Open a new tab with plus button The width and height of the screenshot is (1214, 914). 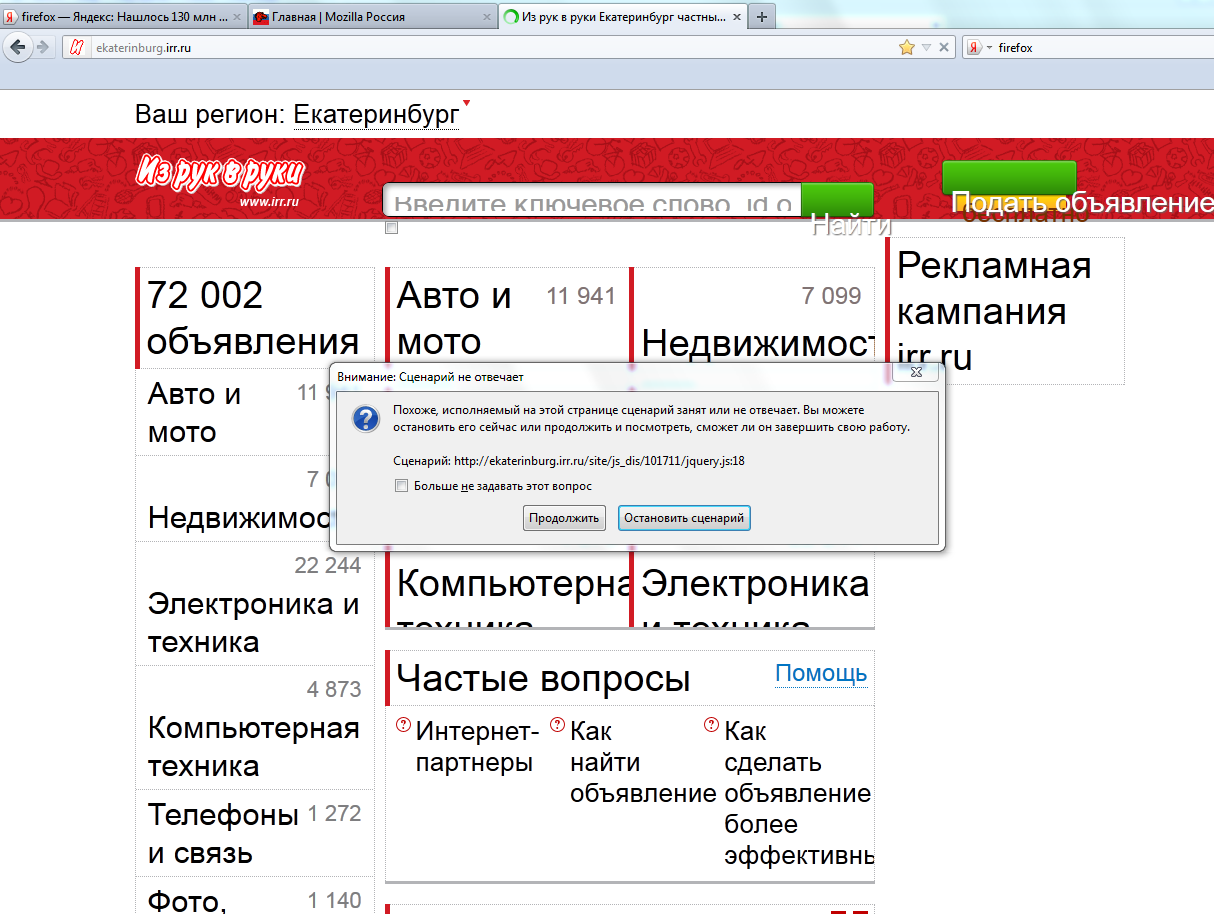[761, 17]
